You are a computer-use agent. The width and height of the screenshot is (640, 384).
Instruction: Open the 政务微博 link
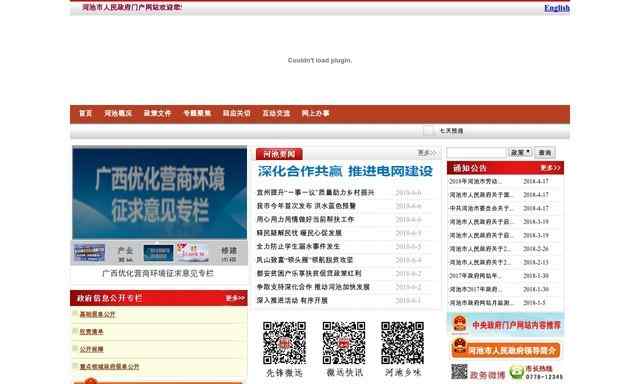(x=487, y=375)
